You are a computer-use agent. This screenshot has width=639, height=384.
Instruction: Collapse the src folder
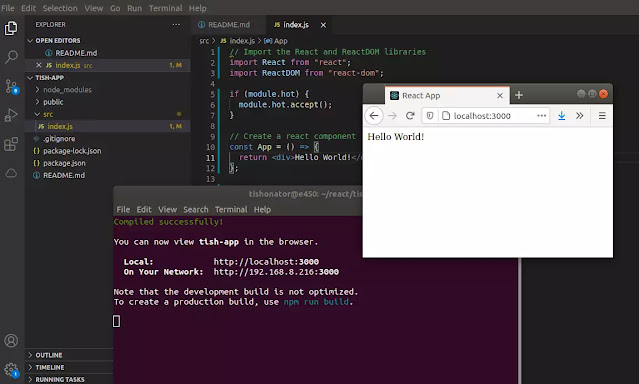point(37,114)
